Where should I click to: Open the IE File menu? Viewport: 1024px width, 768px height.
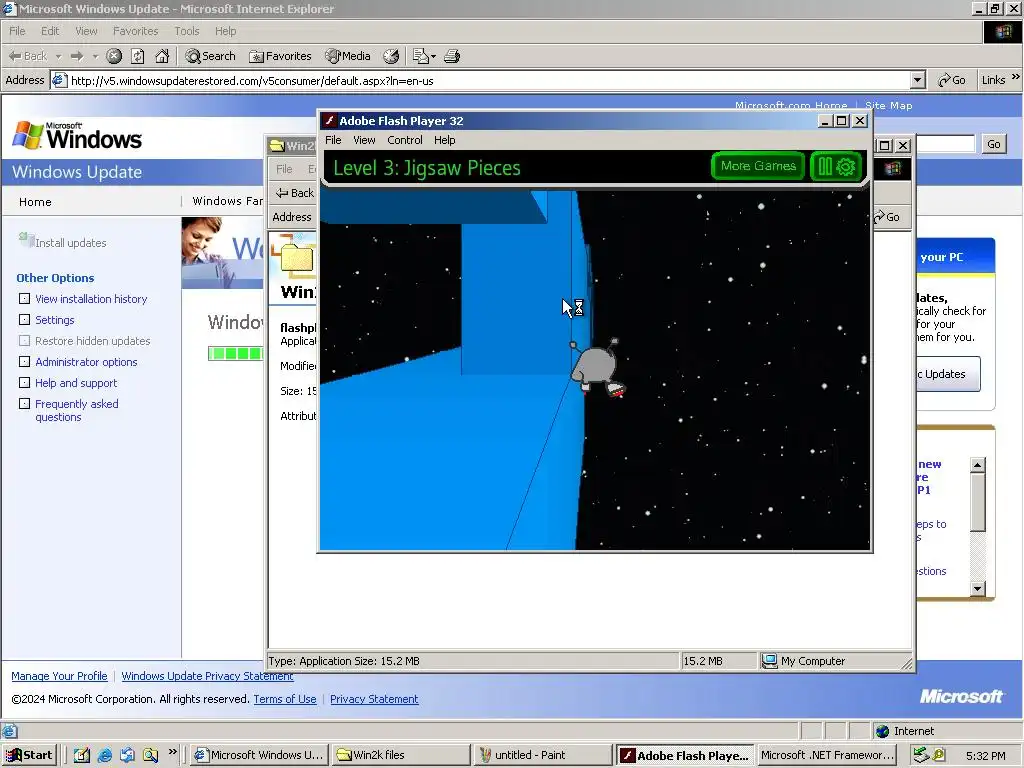tap(17, 31)
